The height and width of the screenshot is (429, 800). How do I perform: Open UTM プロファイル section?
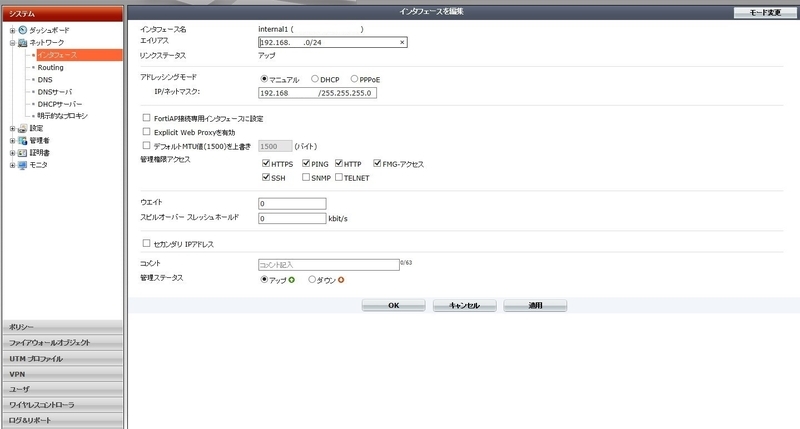click(63, 359)
